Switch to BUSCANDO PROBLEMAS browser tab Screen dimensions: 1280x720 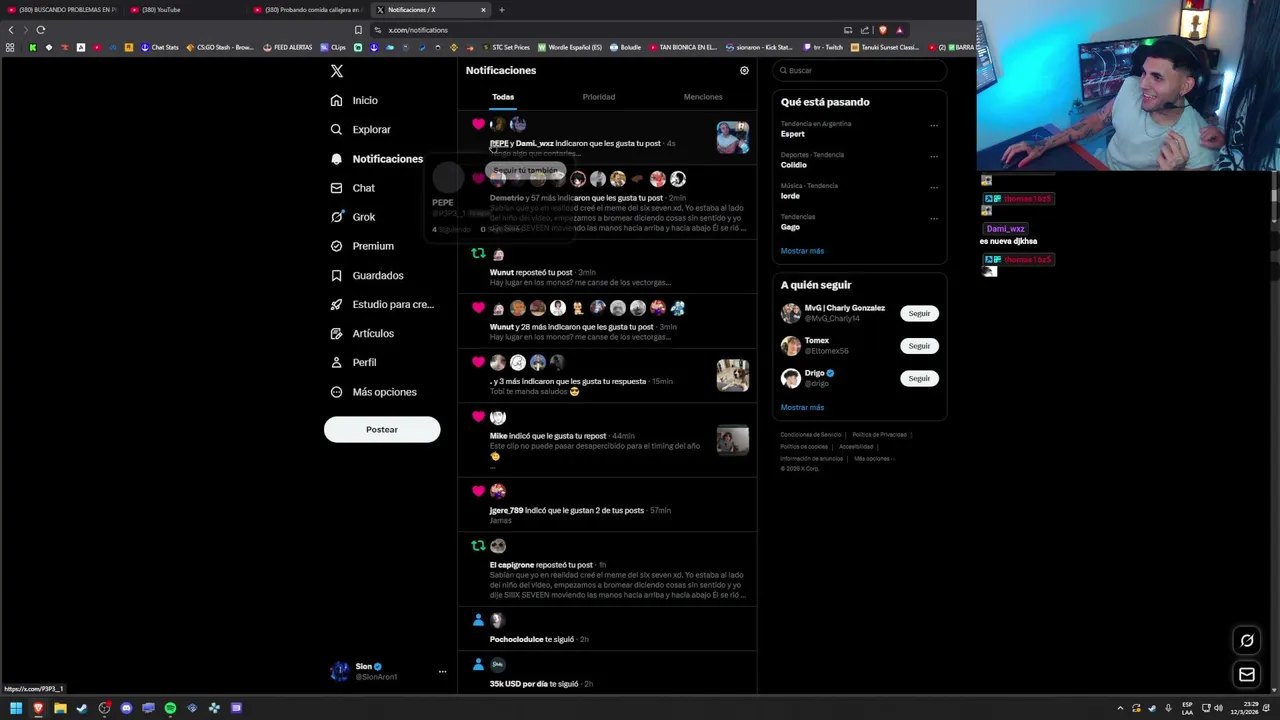pyautogui.click(x=62, y=10)
